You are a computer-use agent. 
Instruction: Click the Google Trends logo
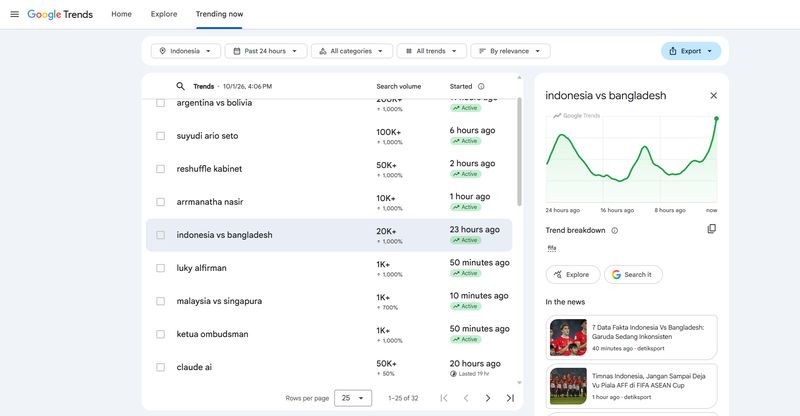point(60,14)
